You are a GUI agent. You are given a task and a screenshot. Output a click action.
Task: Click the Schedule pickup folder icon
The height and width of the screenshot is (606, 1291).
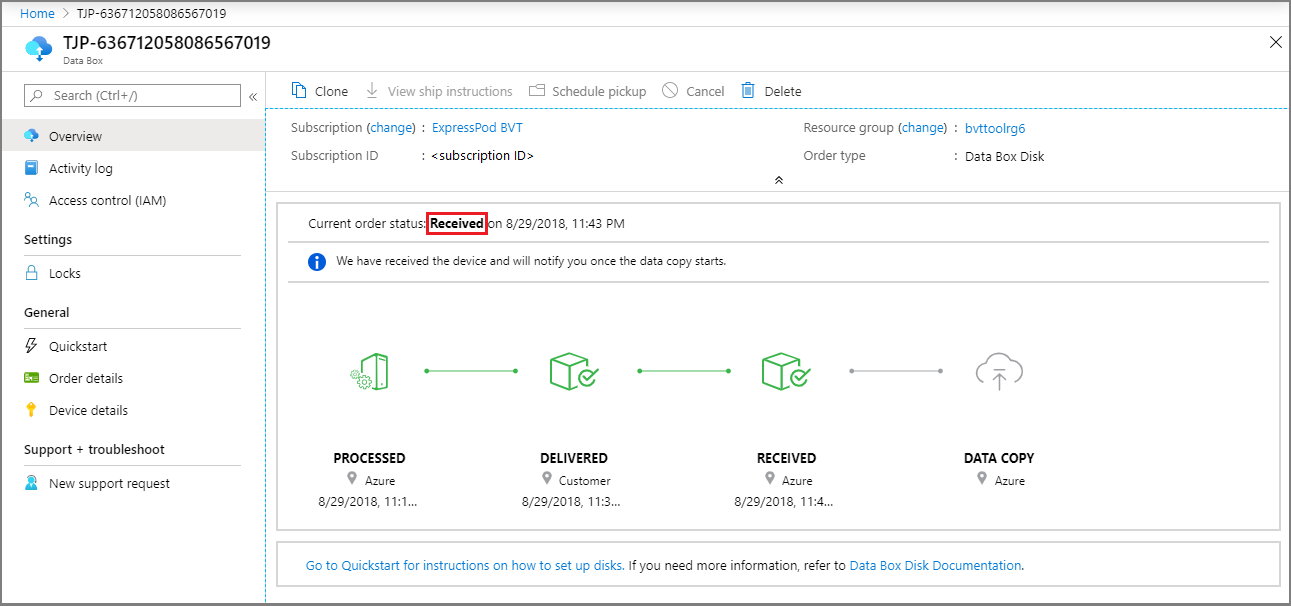coord(537,90)
